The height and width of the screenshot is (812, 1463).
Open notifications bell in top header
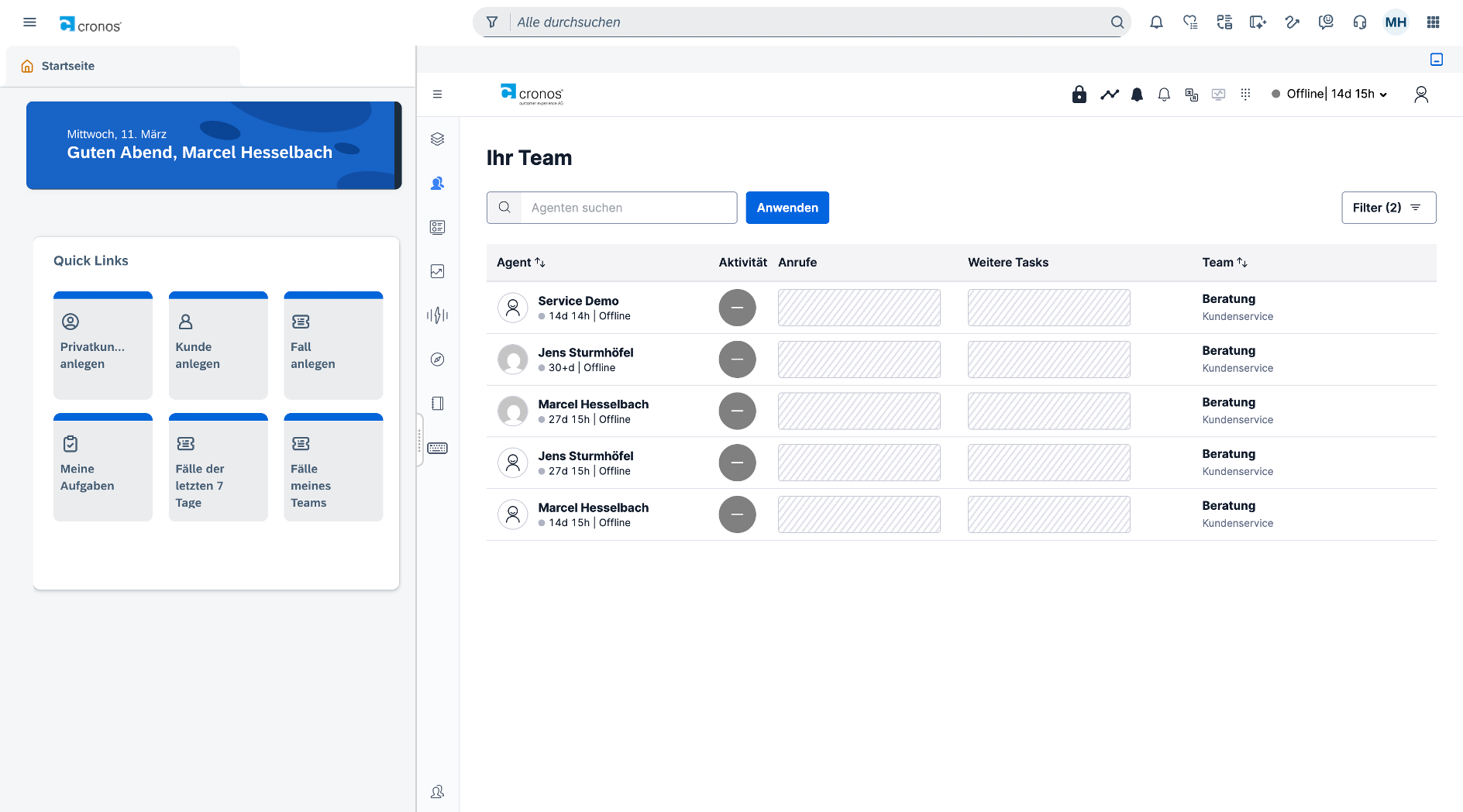tap(1156, 22)
